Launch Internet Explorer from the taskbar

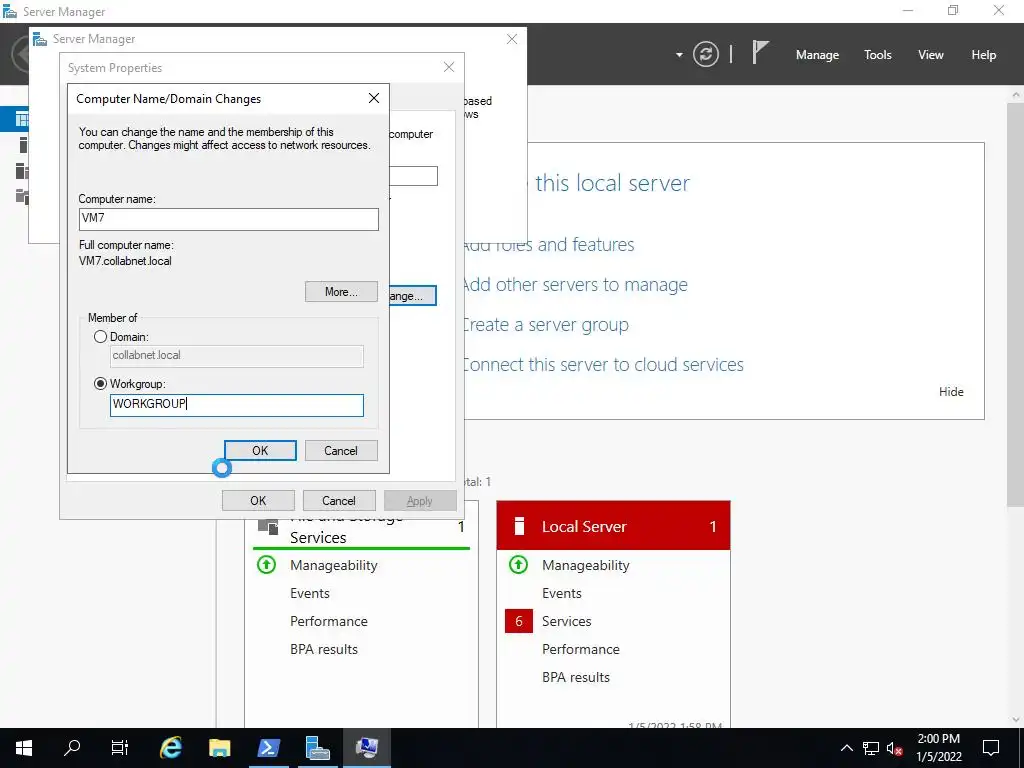point(170,748)
